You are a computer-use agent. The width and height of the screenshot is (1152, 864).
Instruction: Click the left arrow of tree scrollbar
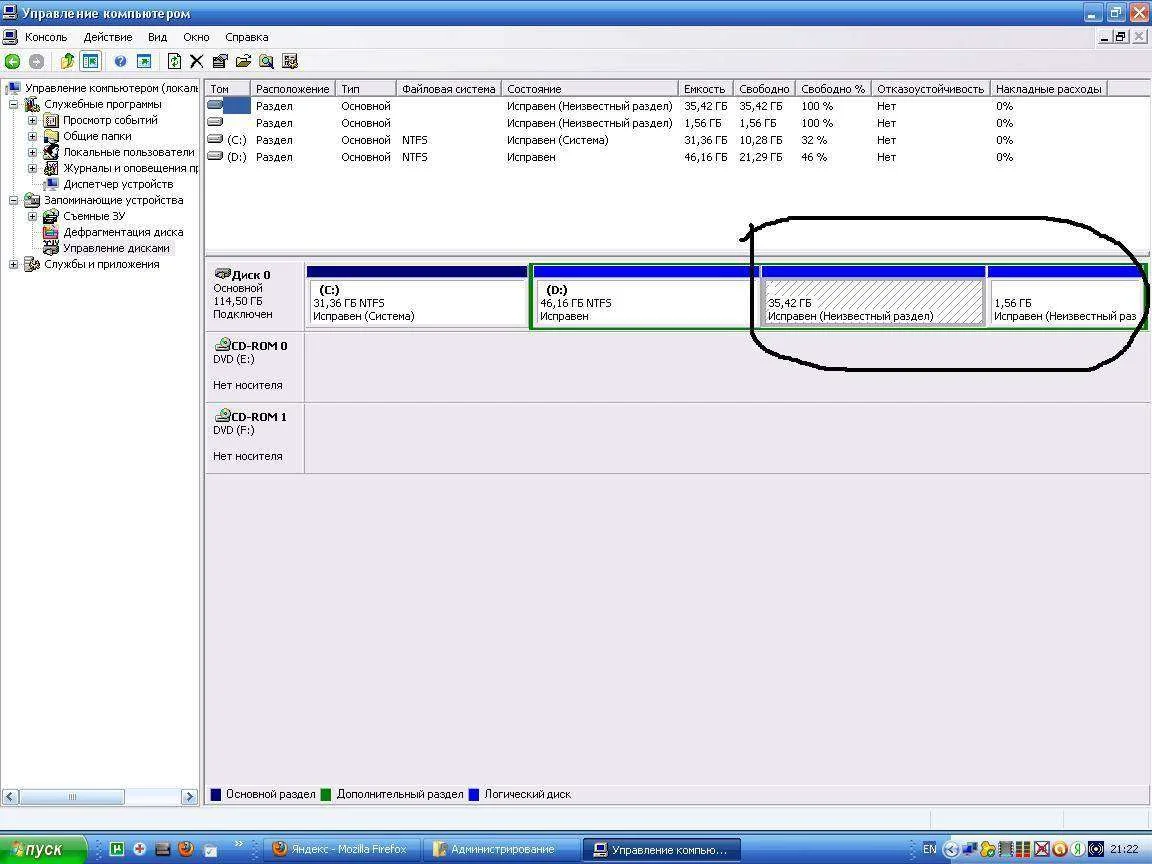pos(10,796)
